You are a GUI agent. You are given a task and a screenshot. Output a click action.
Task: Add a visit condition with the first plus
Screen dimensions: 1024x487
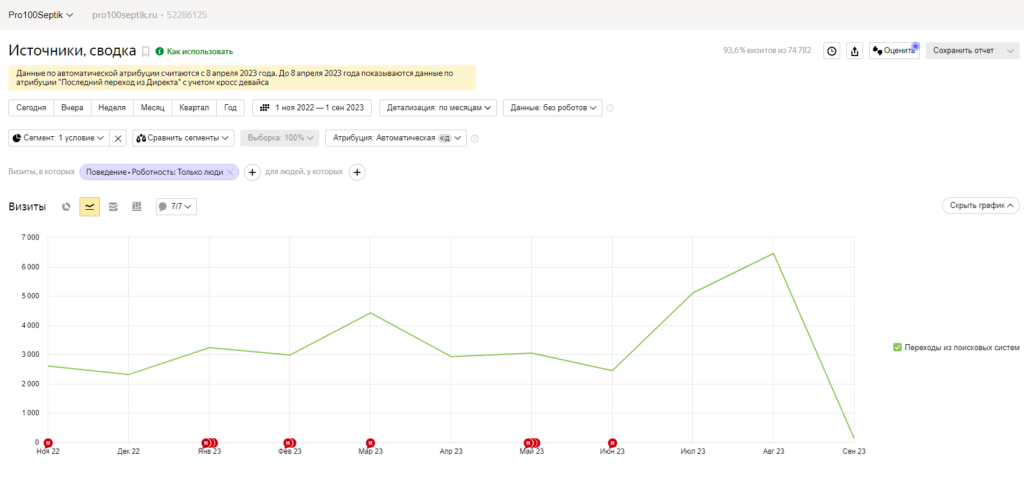coord(253,172)
